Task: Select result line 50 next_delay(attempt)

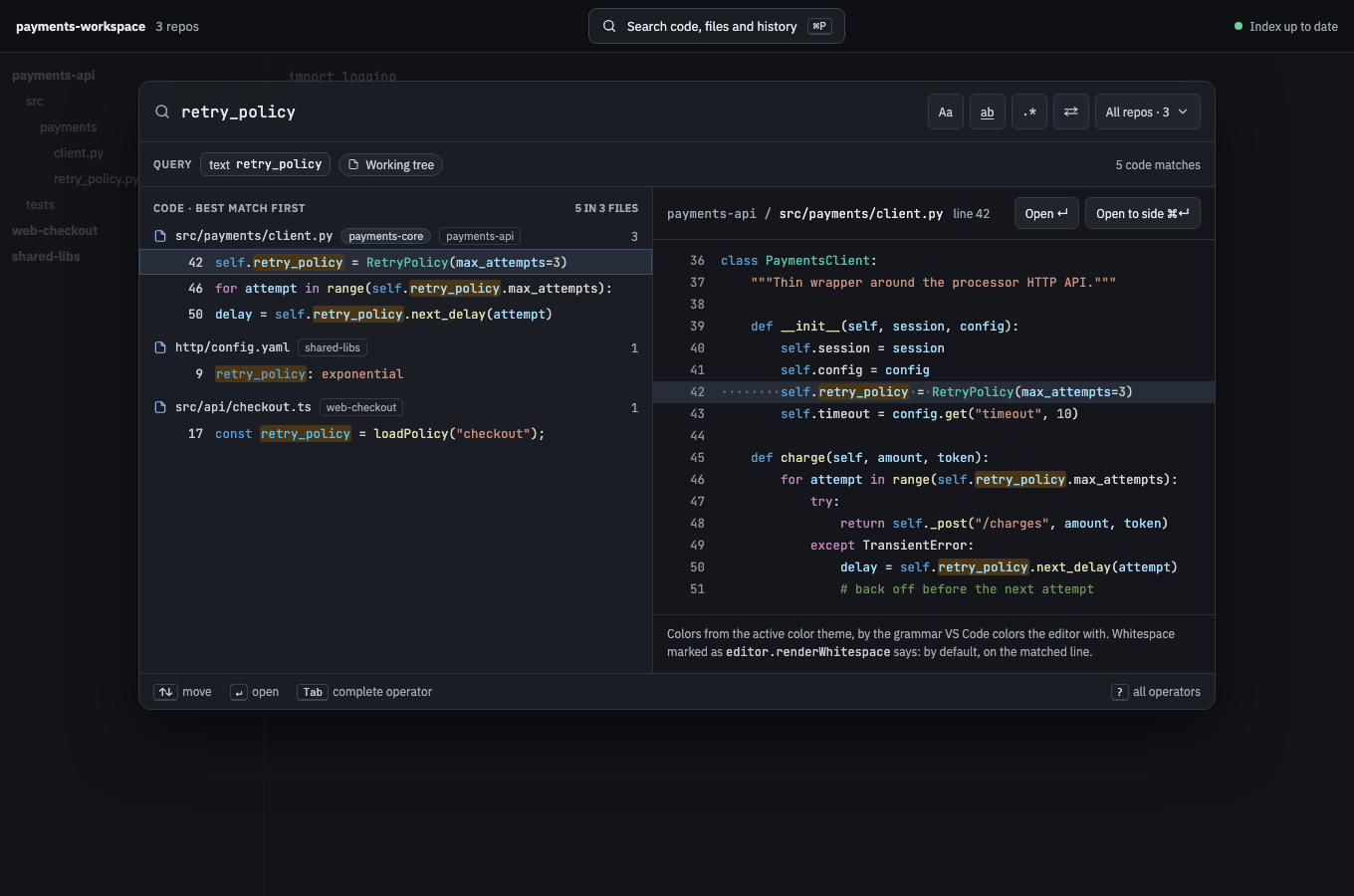Action: pyautogui.click(x=395, y=314)
